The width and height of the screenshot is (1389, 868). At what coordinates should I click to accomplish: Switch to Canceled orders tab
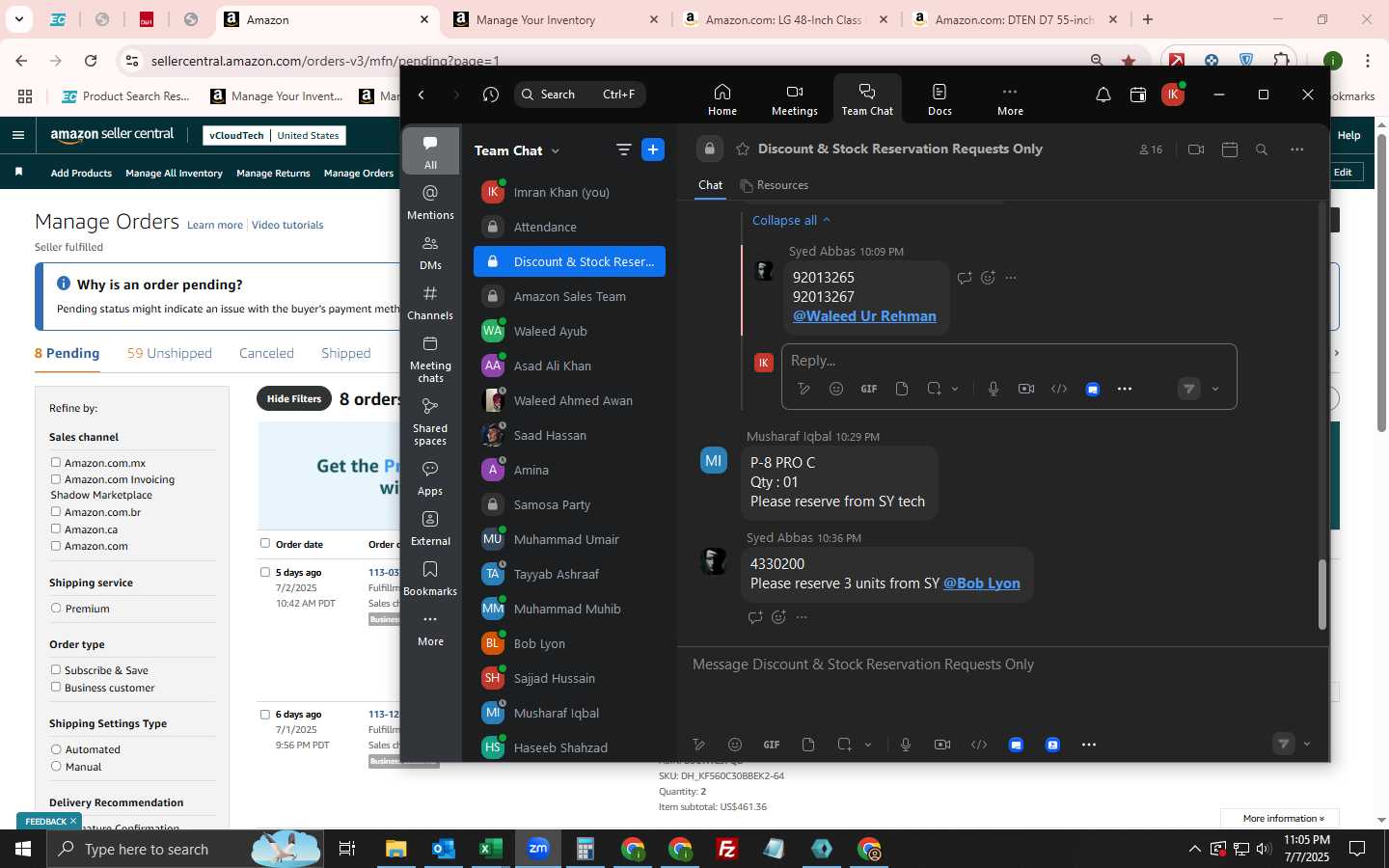point(266,353)
